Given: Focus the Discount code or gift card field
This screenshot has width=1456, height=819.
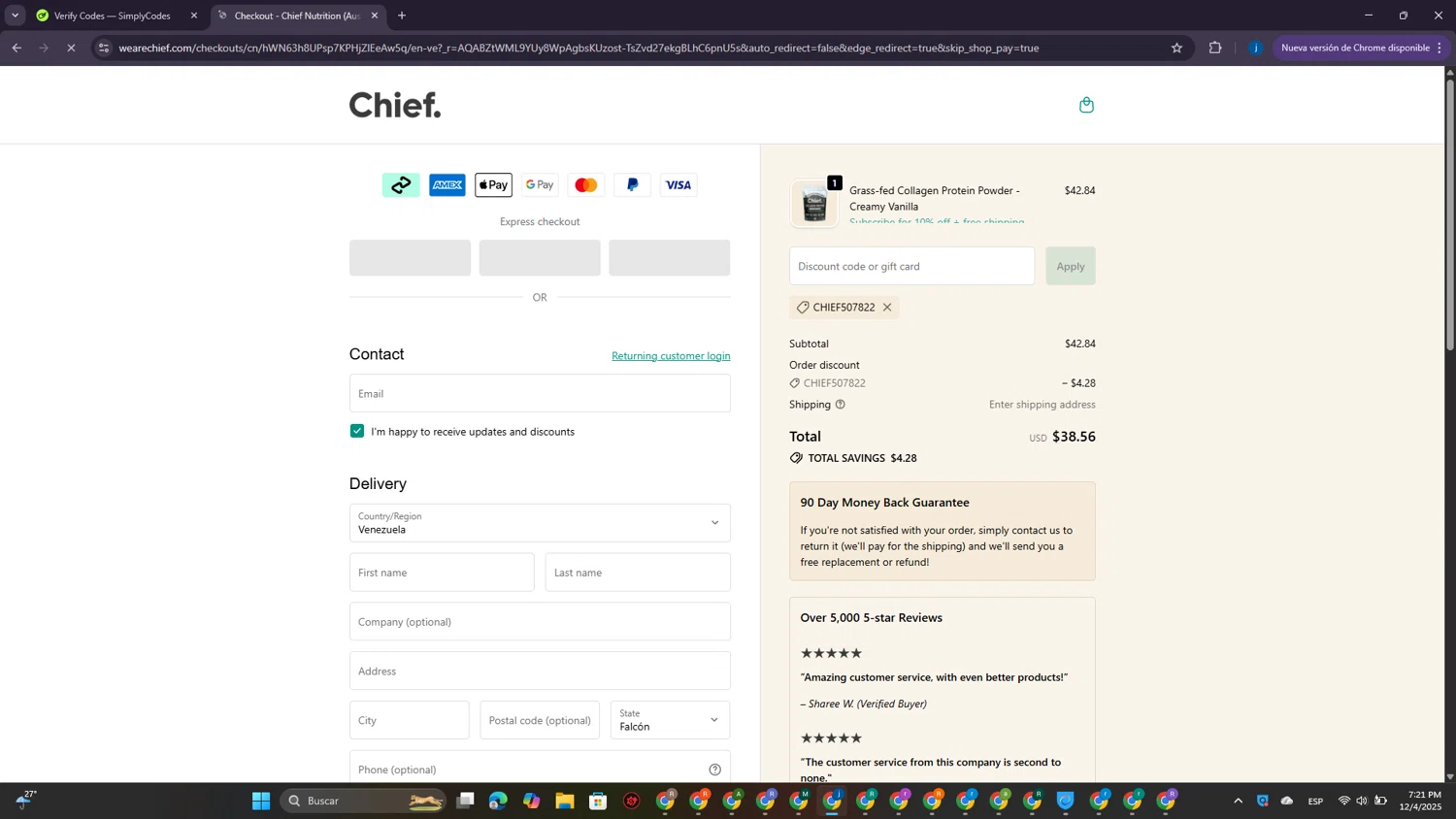Looking at the screenshot, I should (x=911, y=266).
